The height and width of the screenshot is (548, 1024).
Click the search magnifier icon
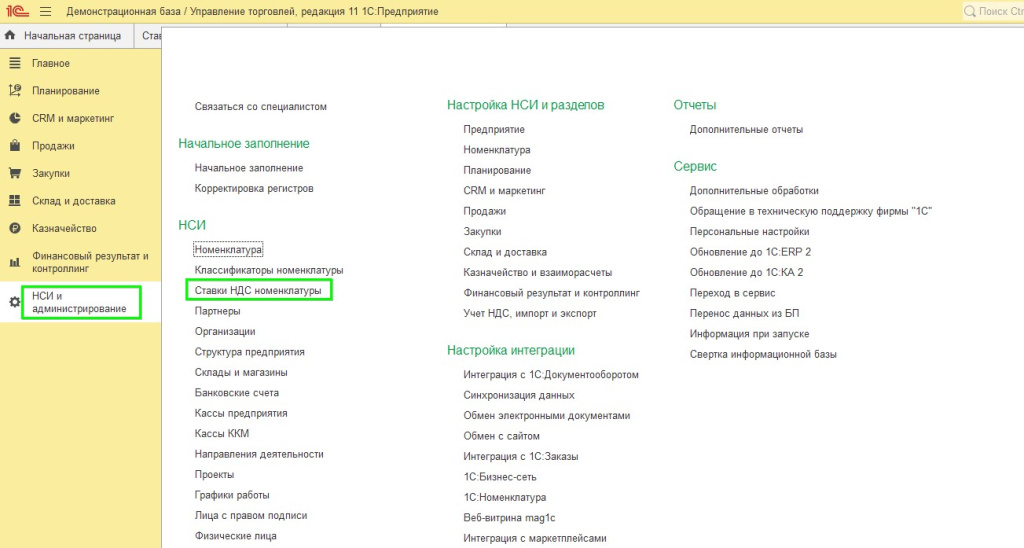(970, 11)
